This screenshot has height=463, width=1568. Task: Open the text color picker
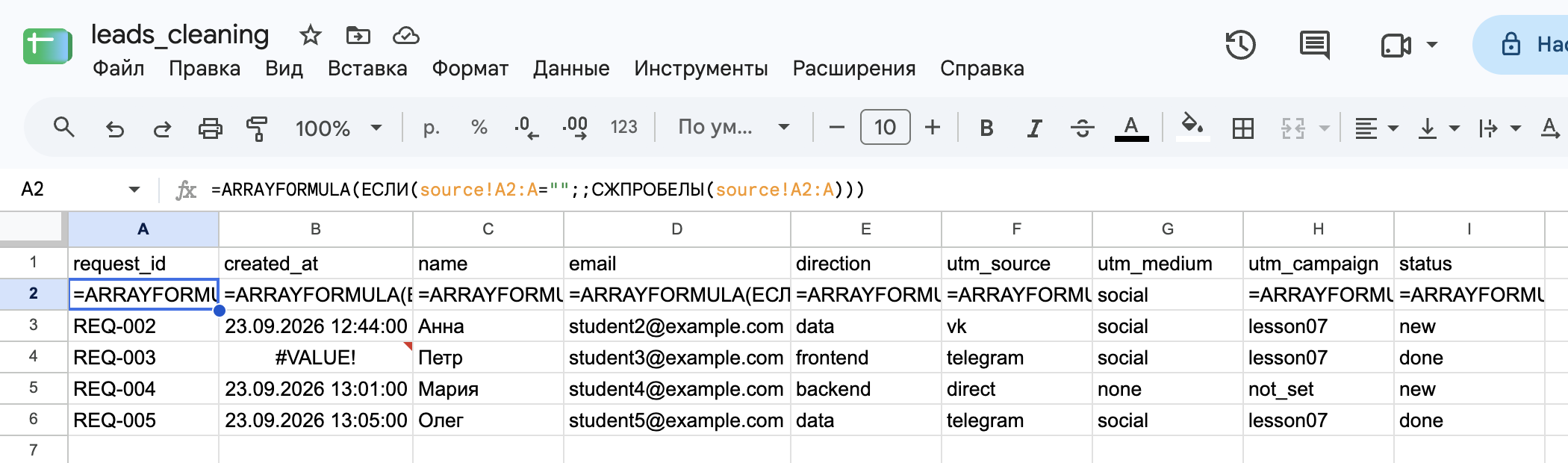pyautogui.click(x=1131, y=128)
